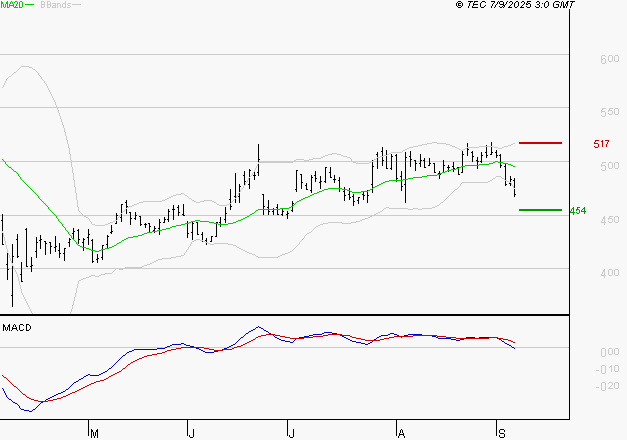
Task: Select the 500 price axis label
Action: pyautogui.click(x=609, y=166)
